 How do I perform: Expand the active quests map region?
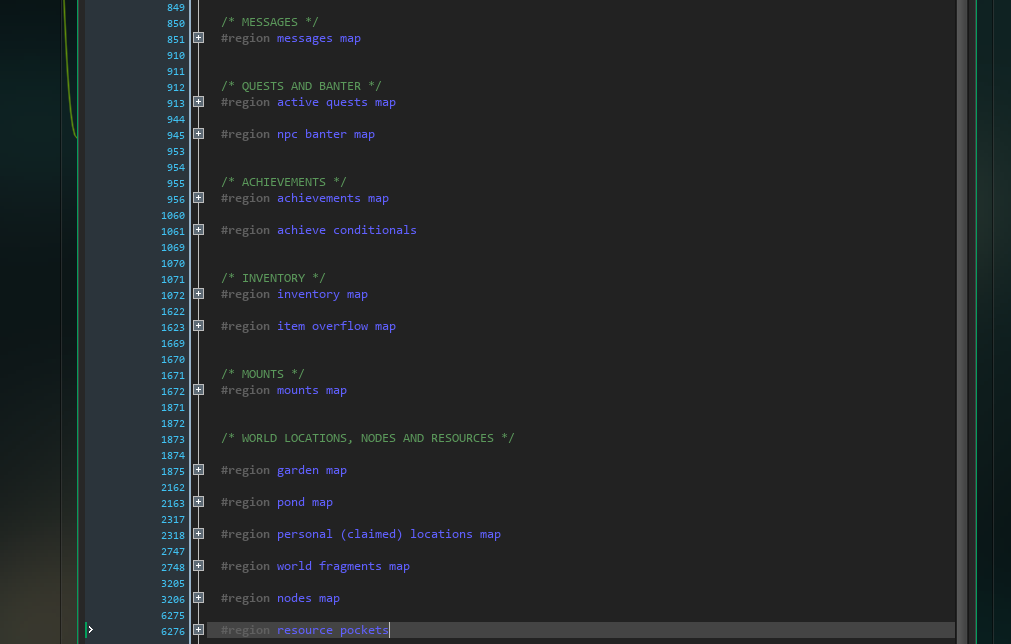pos(198,101)
